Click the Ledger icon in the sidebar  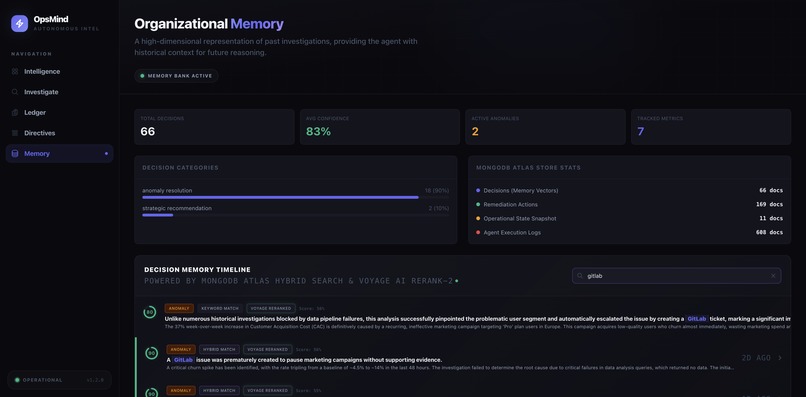(x=15, y=113)
